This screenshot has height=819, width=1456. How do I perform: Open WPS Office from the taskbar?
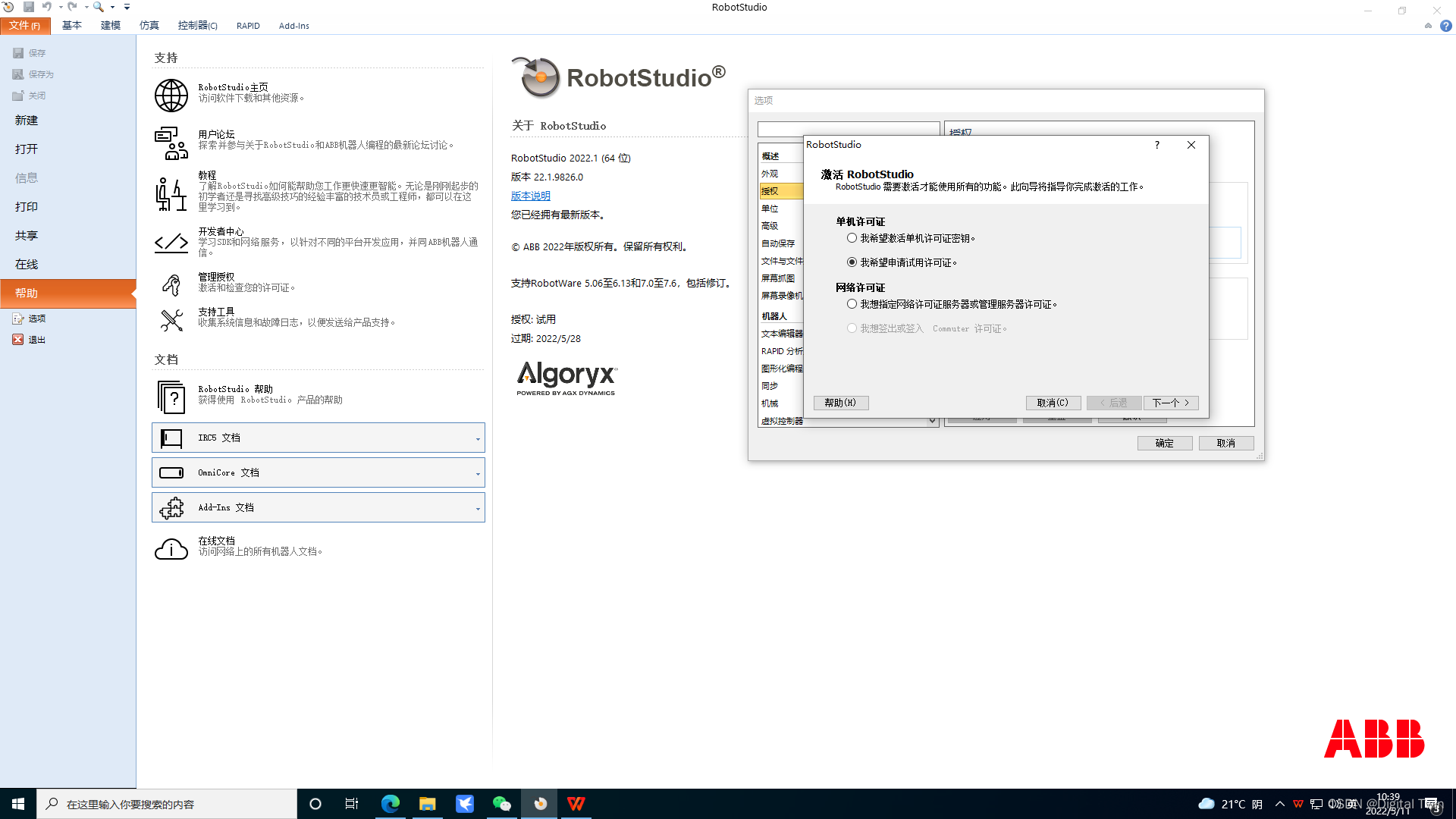coord(576,804)
